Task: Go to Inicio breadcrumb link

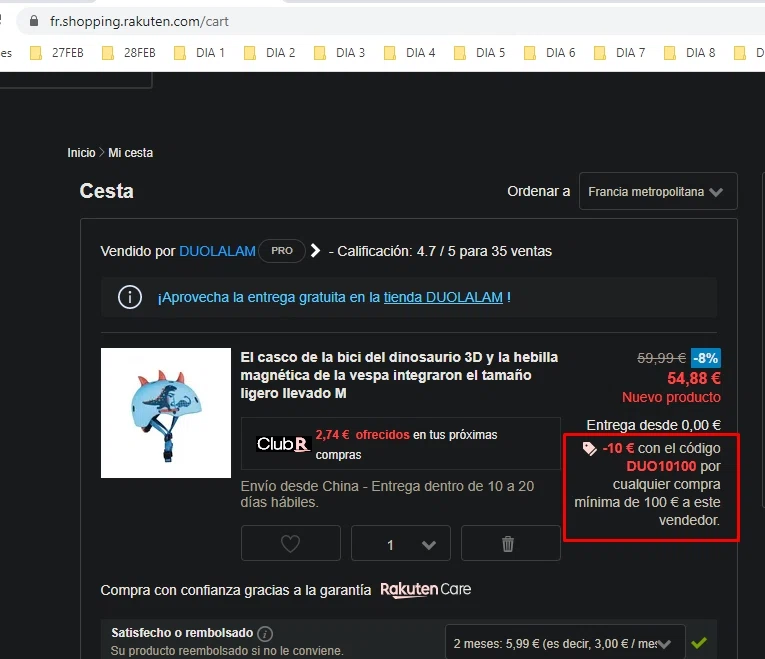Action: (x=81, y=153)
